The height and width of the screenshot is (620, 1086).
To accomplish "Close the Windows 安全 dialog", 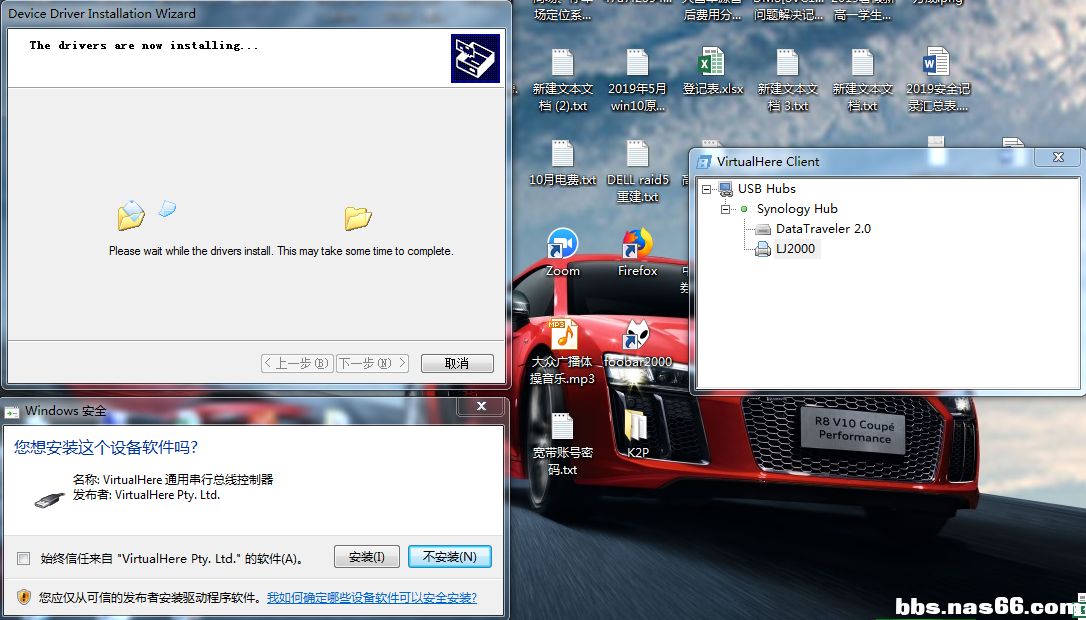I will point(481,406).
